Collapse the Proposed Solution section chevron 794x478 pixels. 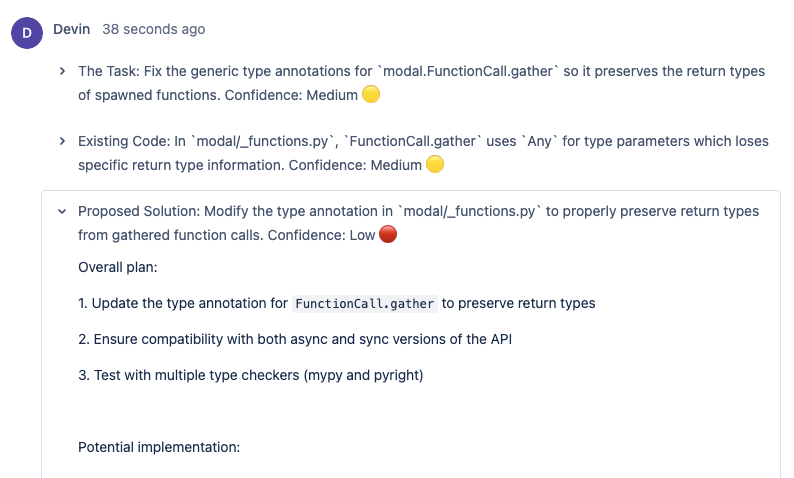click(62, 211)
